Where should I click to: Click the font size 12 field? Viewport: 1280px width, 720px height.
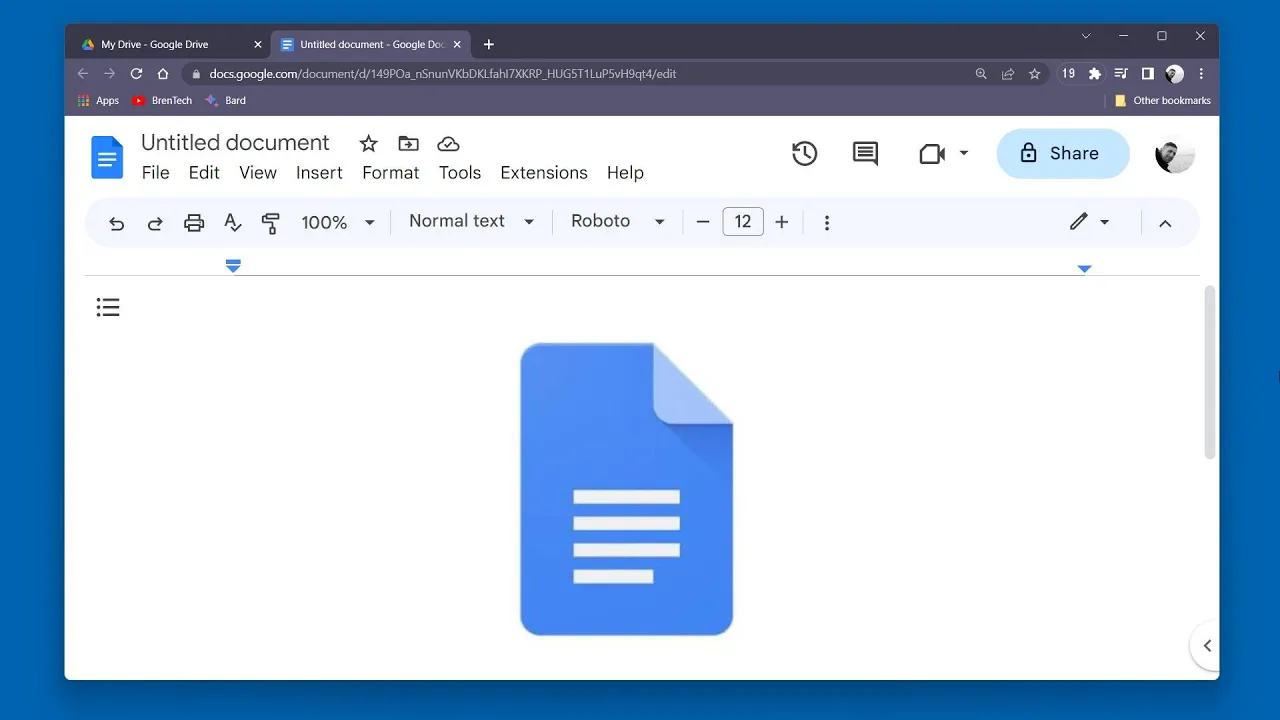tap(743, 222)
